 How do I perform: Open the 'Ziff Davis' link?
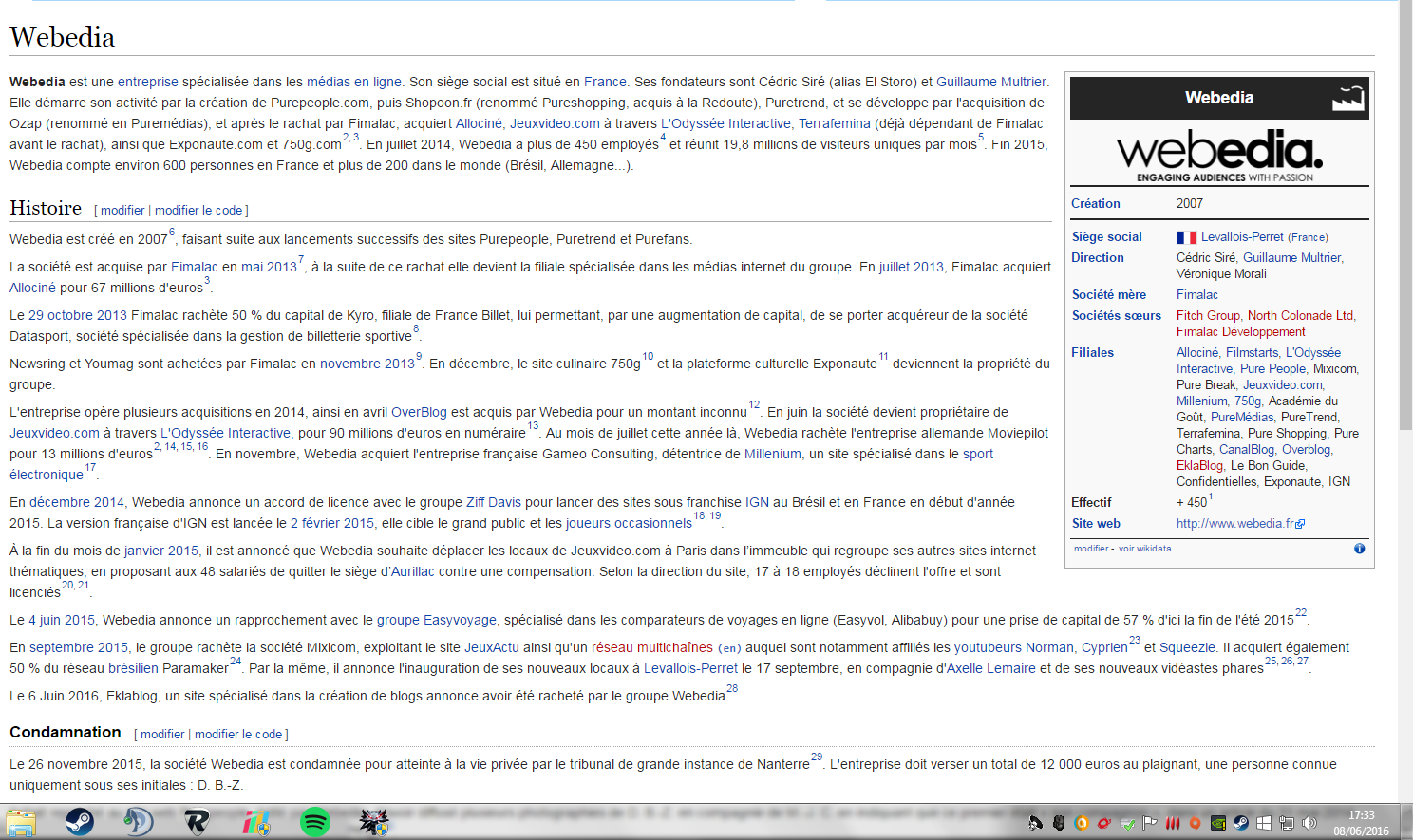tap(494, 502)
